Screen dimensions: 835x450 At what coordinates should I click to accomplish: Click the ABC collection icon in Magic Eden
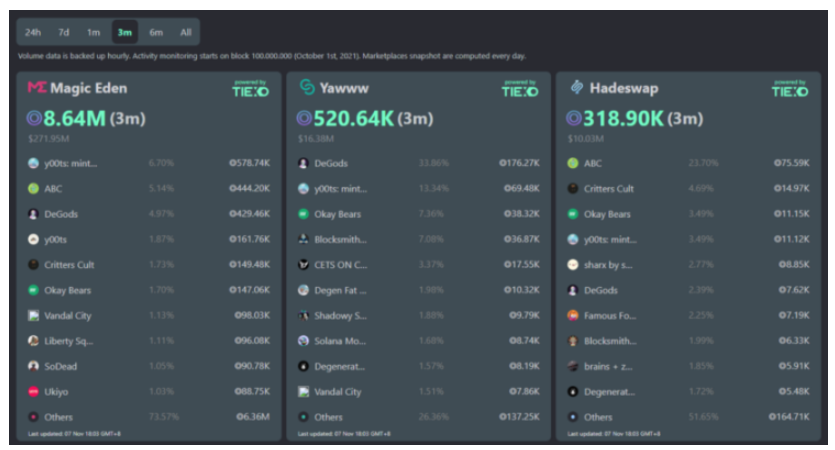[x=34, y=189]
